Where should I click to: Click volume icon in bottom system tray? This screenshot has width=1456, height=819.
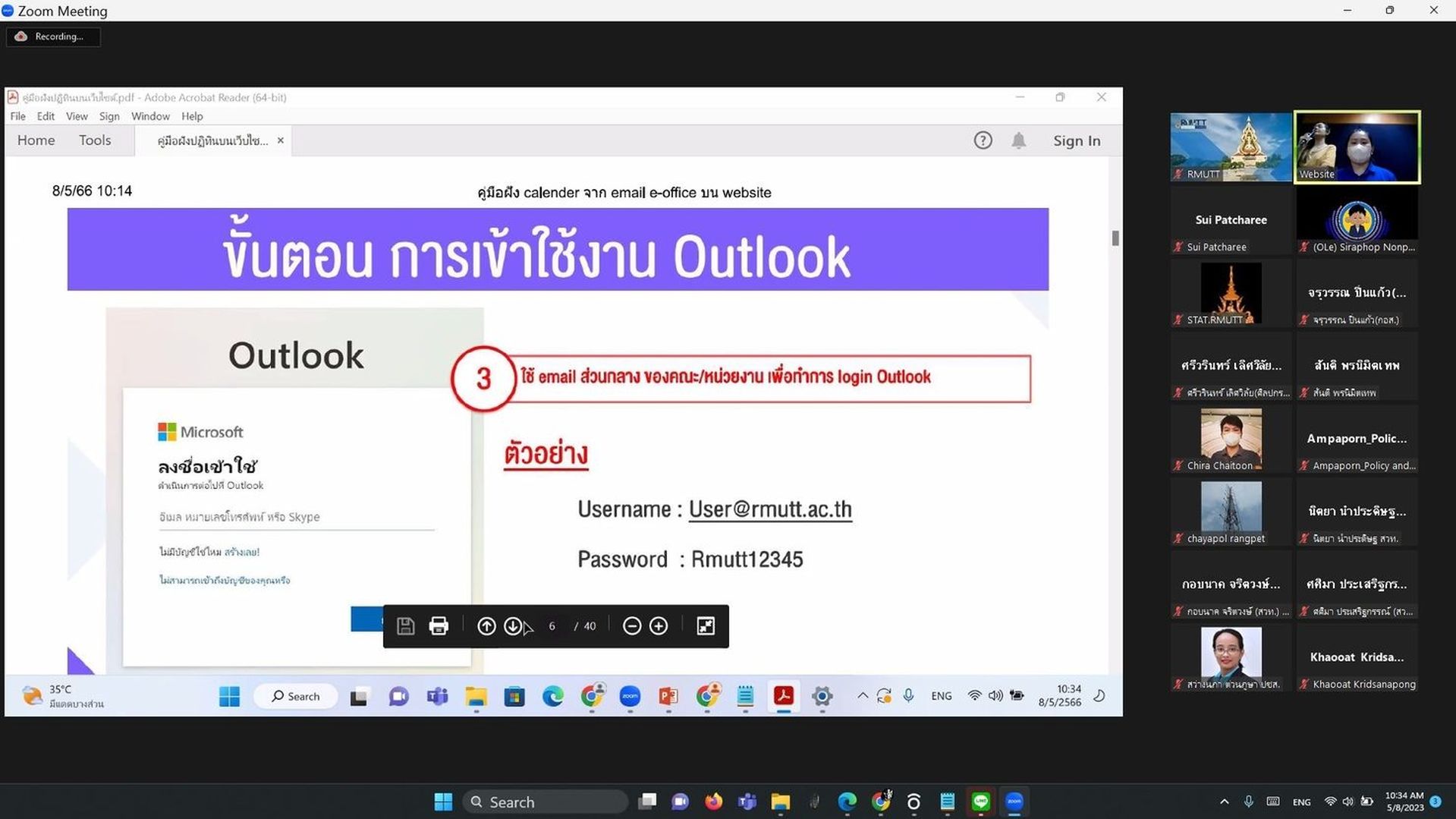click(x=1348, y=802)
